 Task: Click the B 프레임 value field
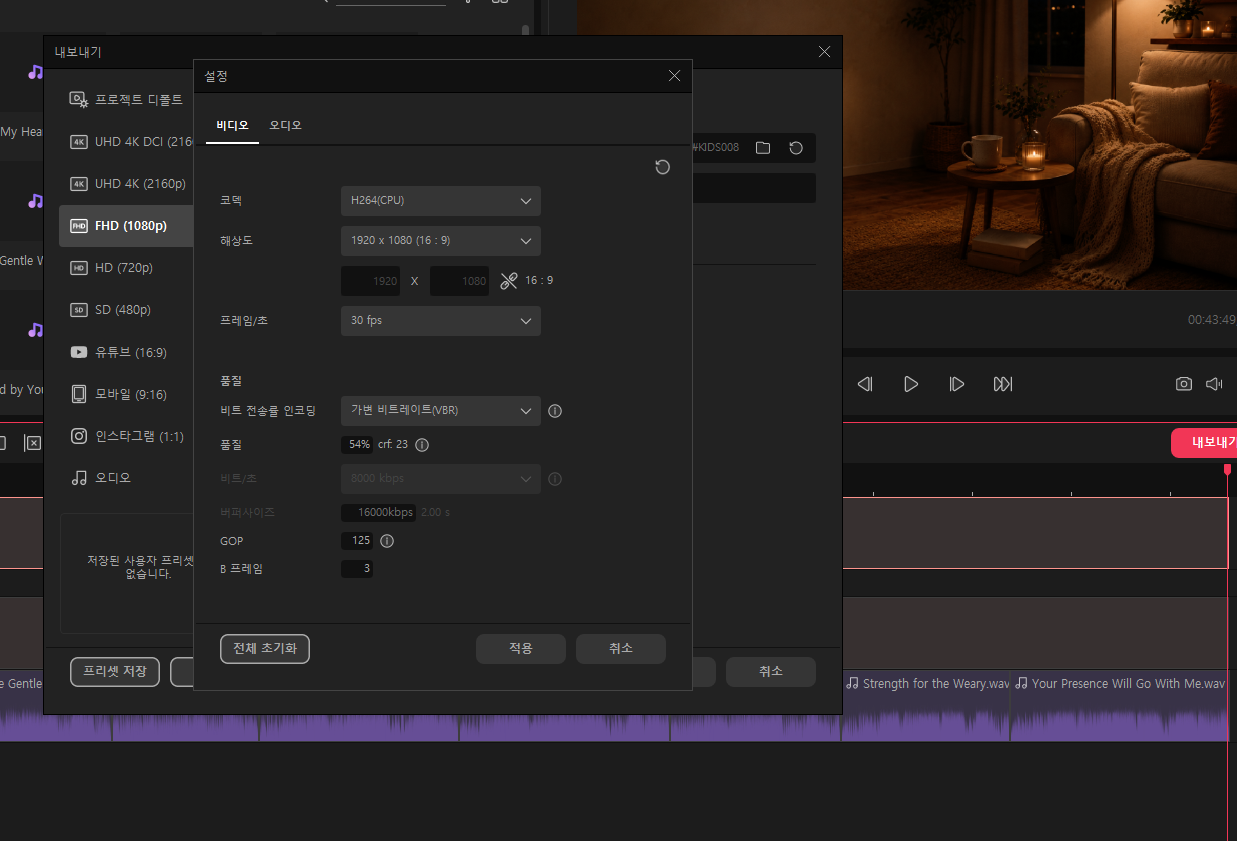pyautogui.click(x=357, y=569)
